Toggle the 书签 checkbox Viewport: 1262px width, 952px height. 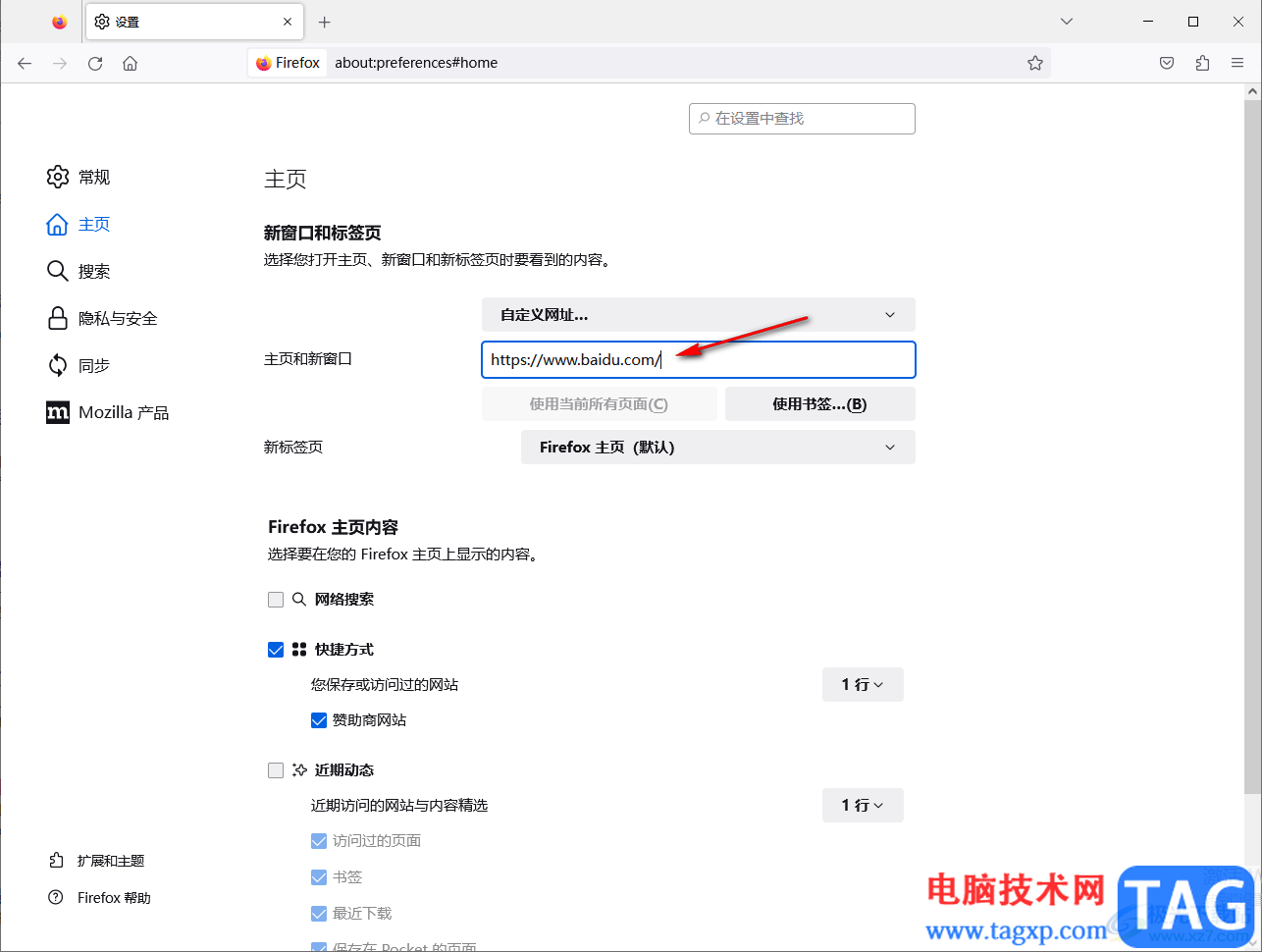[319, 877]
